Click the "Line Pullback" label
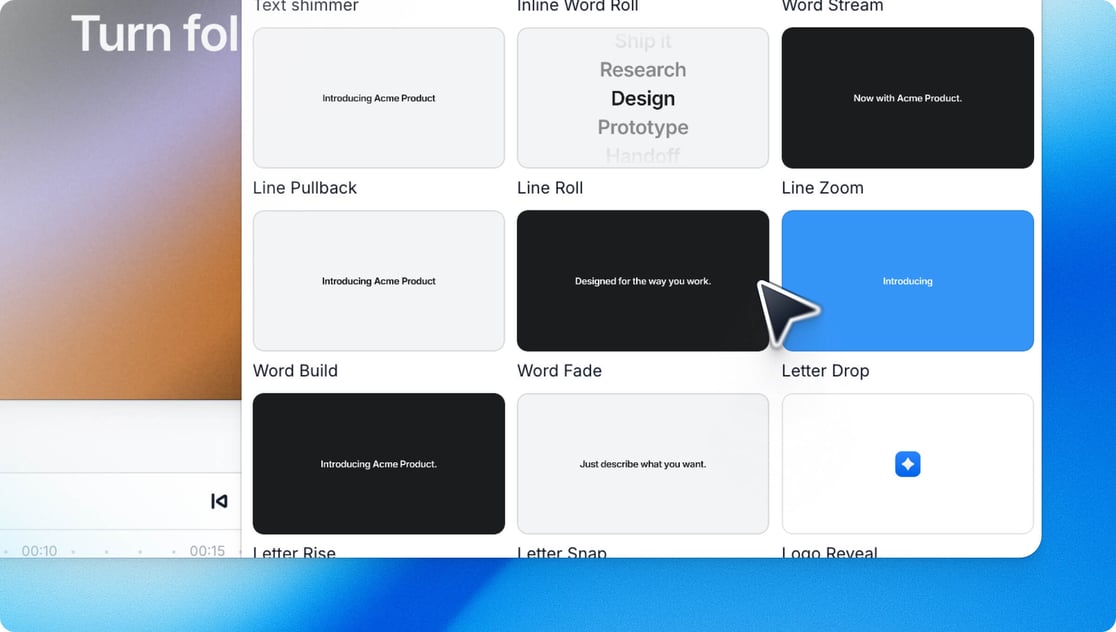Viewport: 1116px width, 632px height. point(305,188)
